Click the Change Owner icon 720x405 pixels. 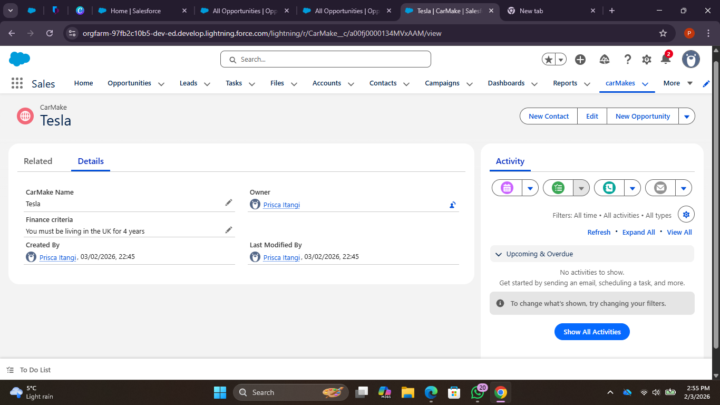[x=452, y=205]
